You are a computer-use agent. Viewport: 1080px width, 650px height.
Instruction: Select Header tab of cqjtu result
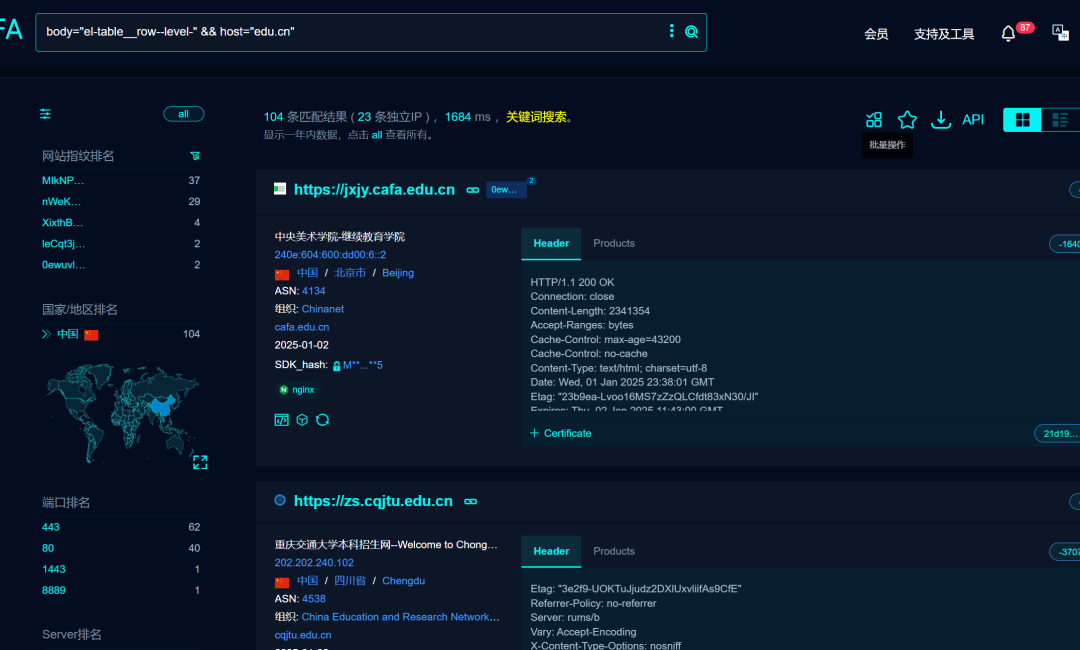(x=551, y=551)
